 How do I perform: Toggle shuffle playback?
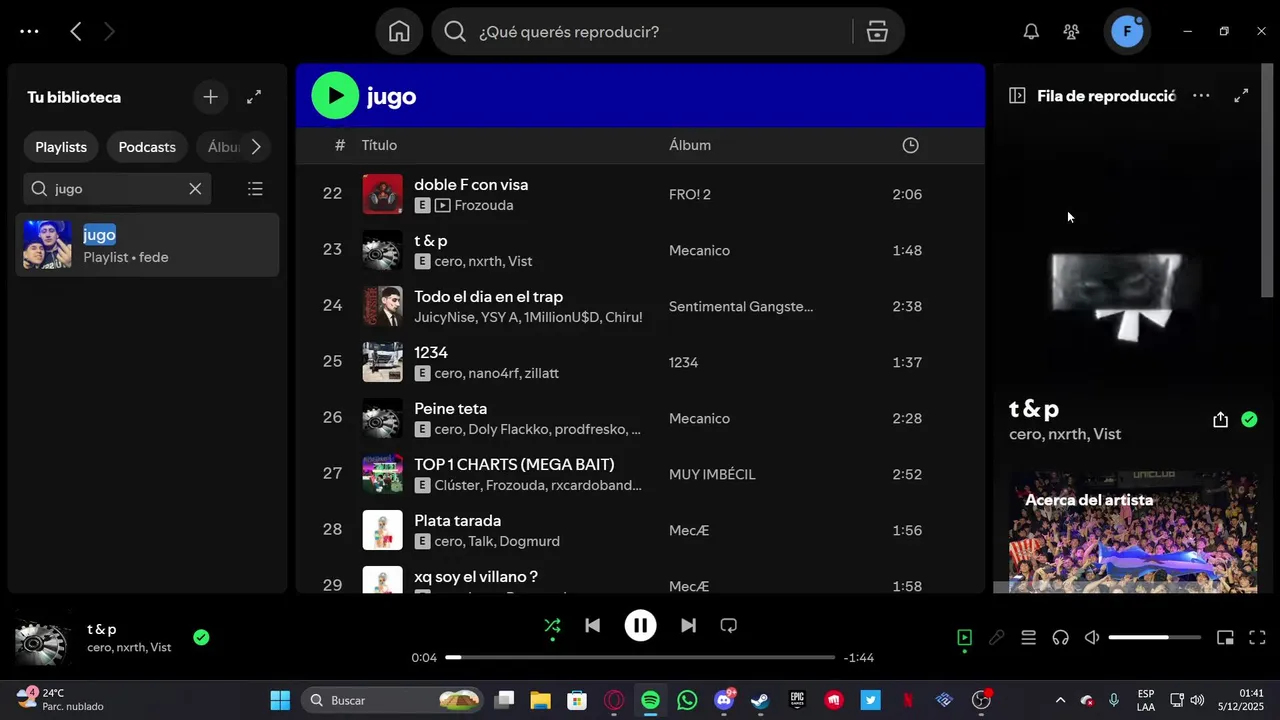click(552, 626)
